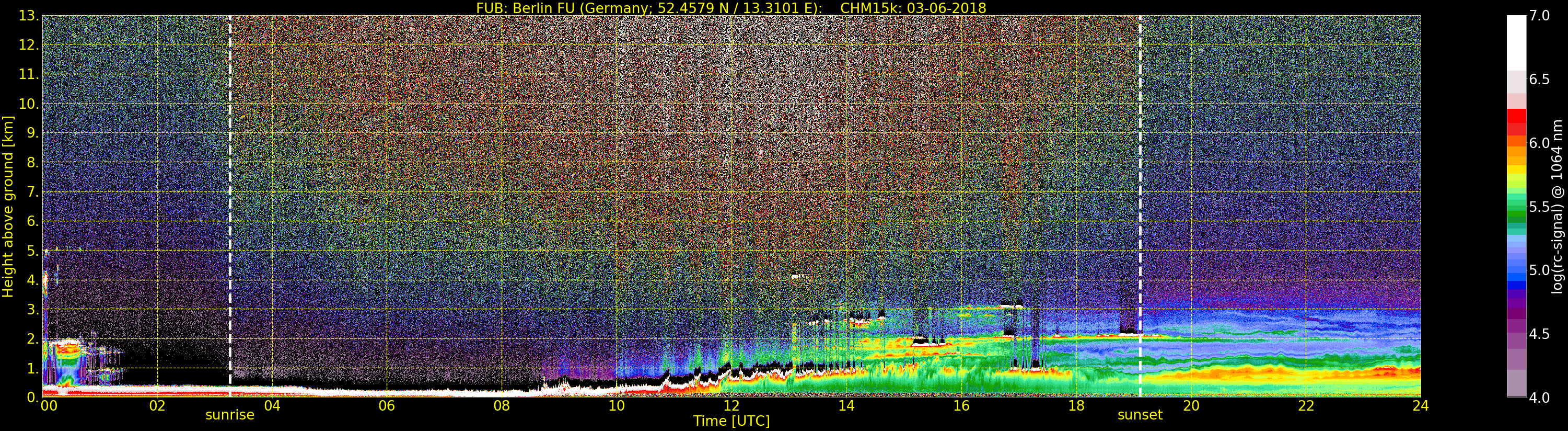Viewport: 1568px width, 431px height.
Task: Click the 'Height above ground [km]' axis label
Action: click(8, 206)
